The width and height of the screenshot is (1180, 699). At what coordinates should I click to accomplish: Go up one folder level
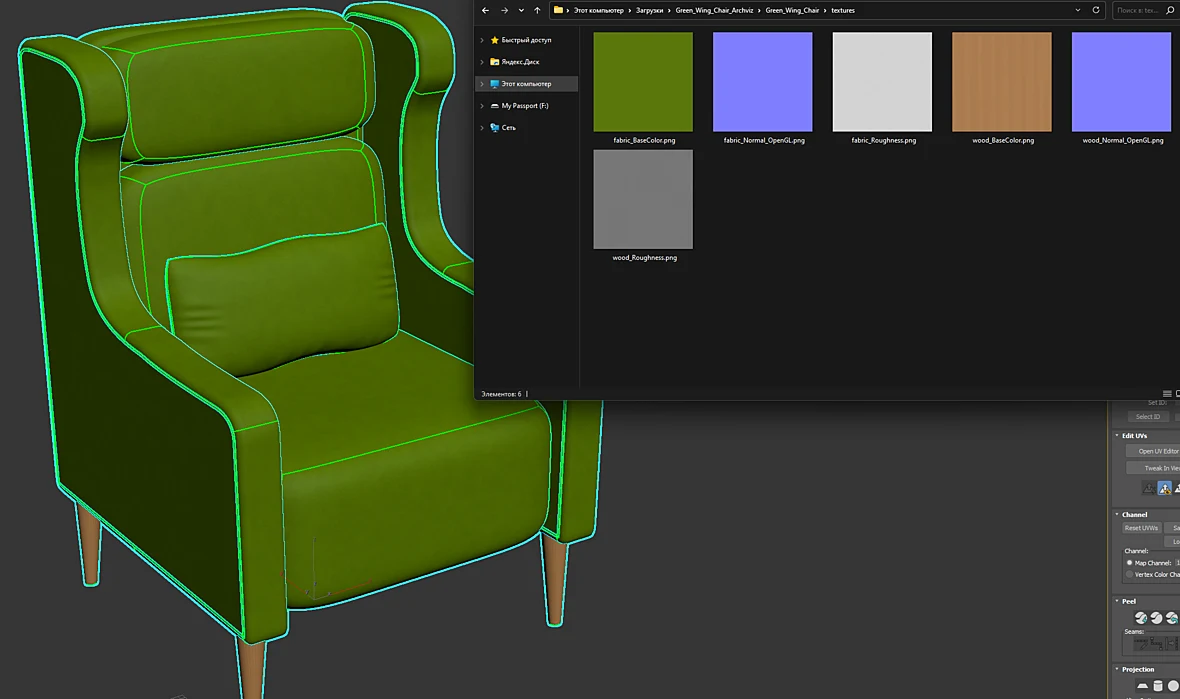[x=537, y=11]
